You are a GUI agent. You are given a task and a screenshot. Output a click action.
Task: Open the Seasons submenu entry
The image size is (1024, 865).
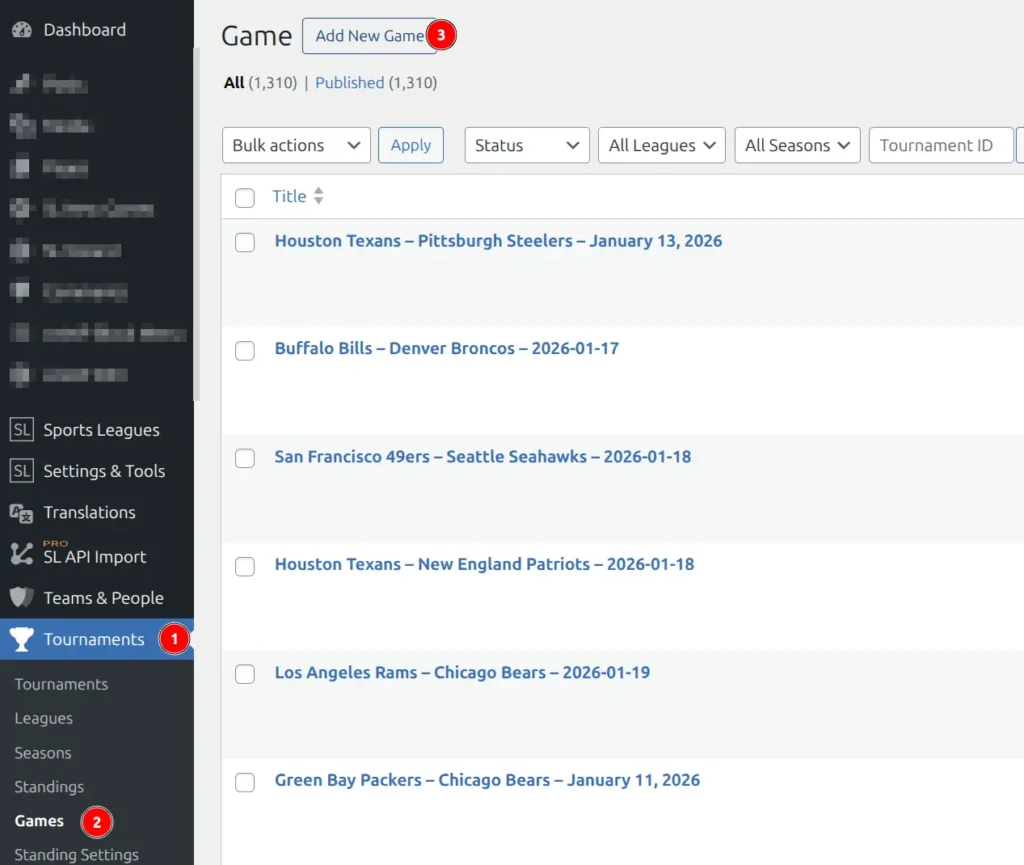[43, 753]
